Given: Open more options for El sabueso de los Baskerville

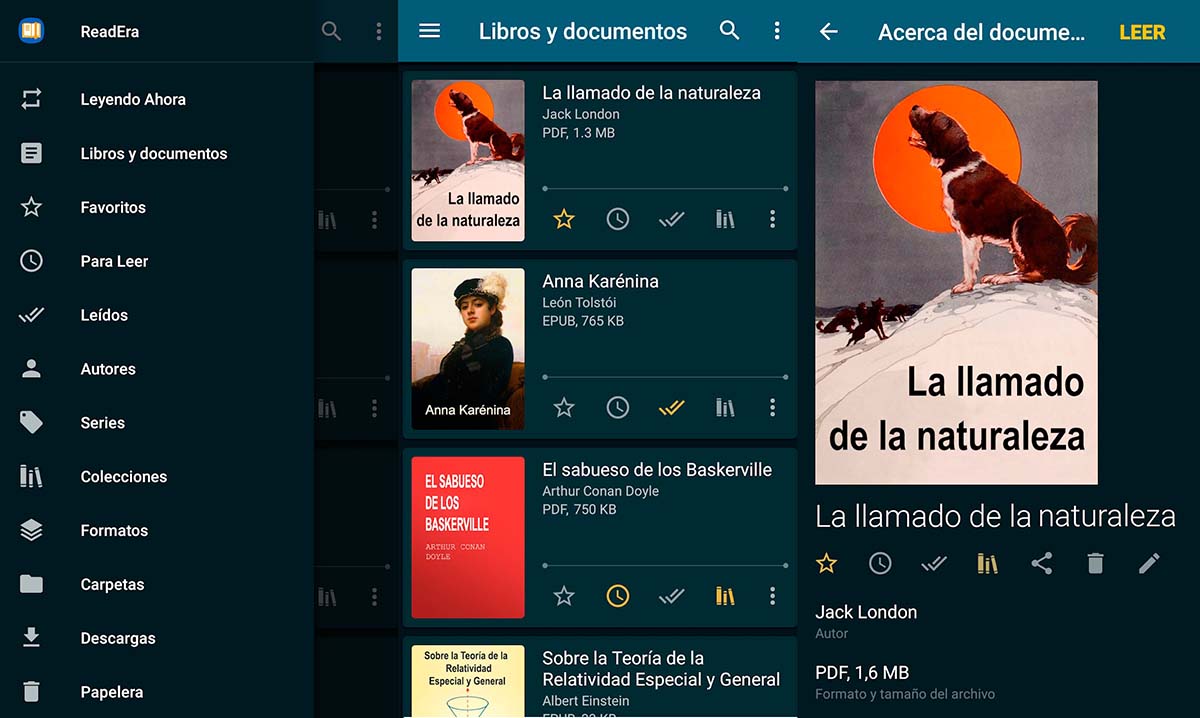Looking at the screenshot, I should pos(772,596).
